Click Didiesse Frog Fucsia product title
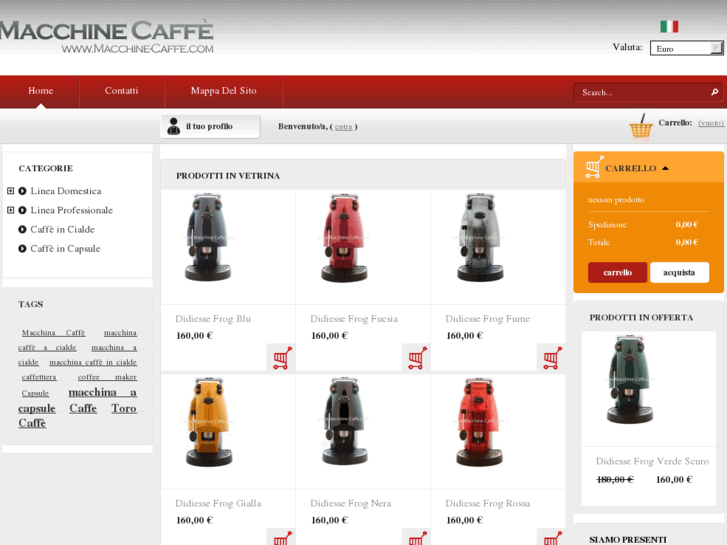727x545 pixels. pos(354,319)
